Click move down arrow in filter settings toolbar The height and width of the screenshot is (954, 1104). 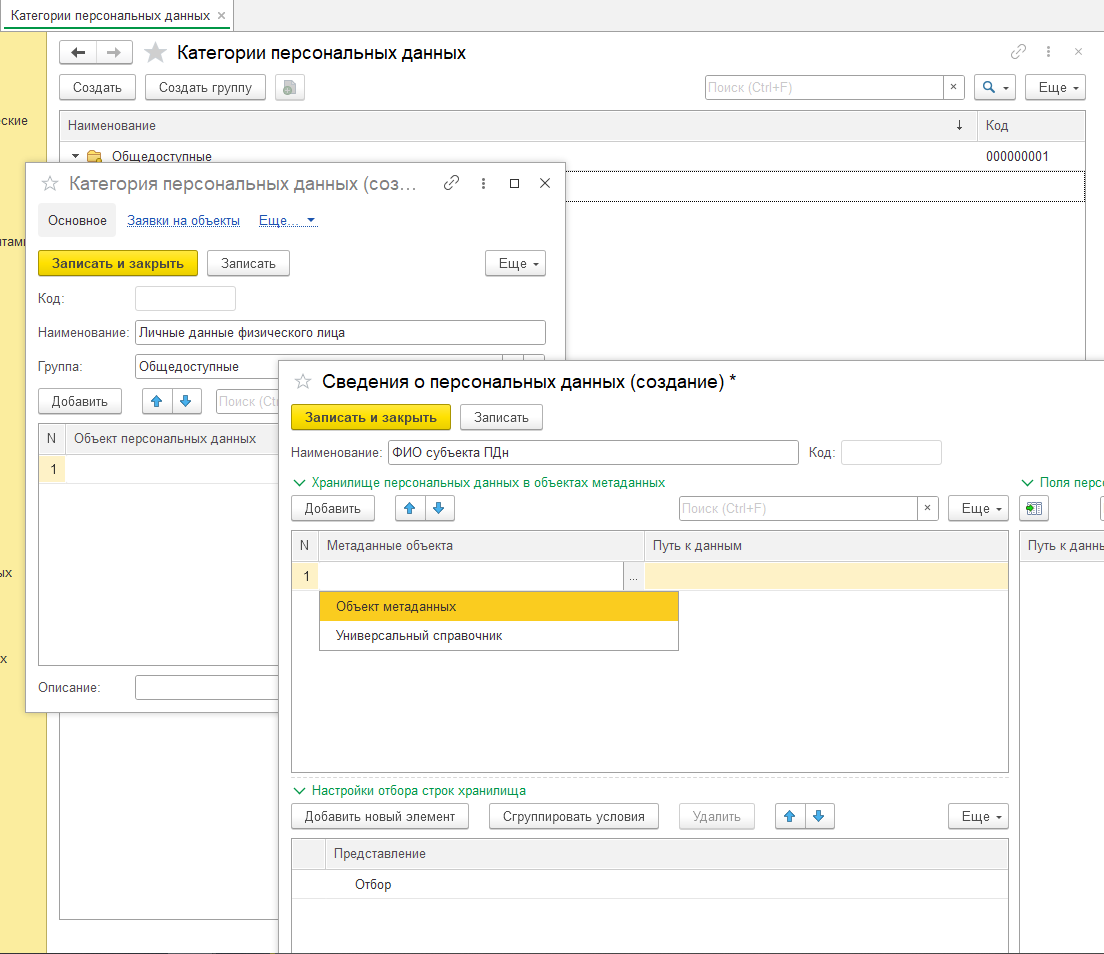tap(819, 817)
